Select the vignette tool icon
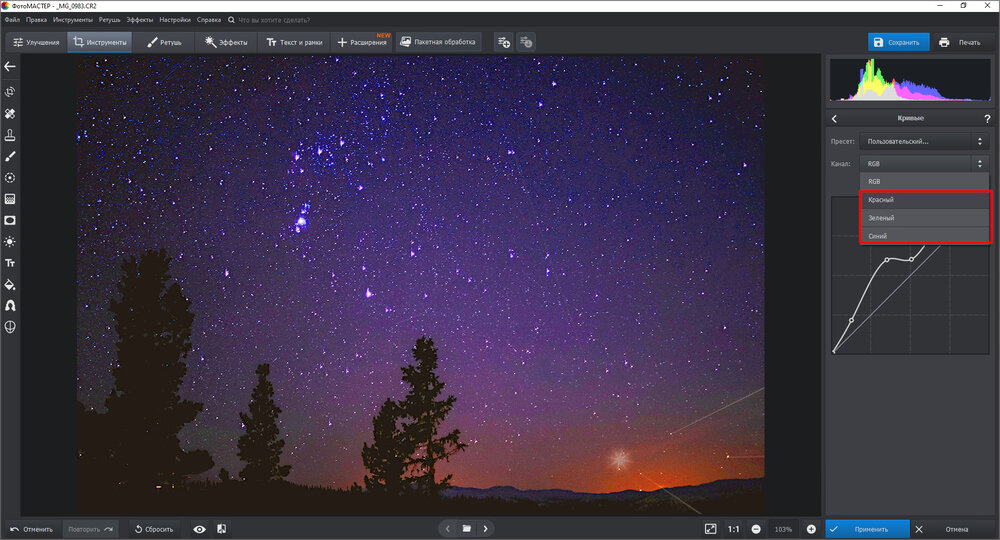 coord(10,220)
